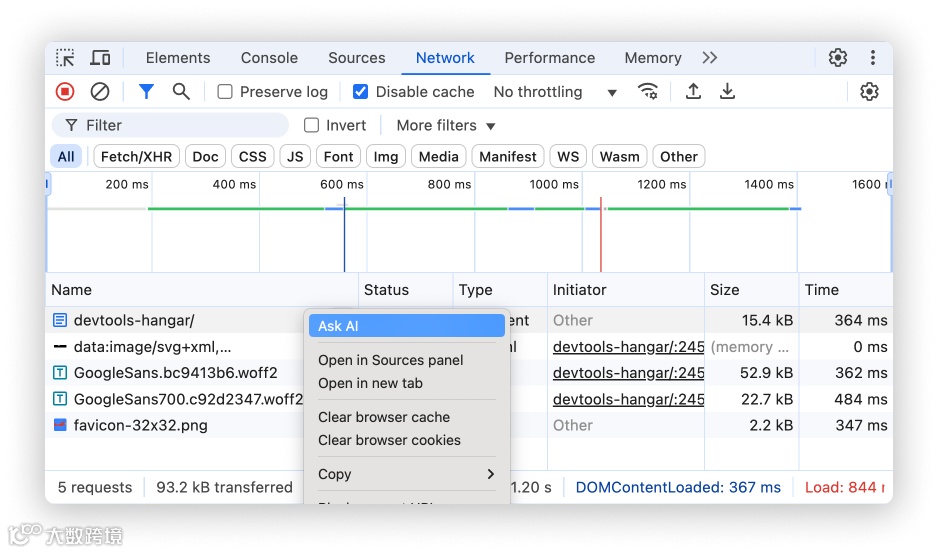
Task: Toggle the network filter funnel icon
Action: (146, 92)
